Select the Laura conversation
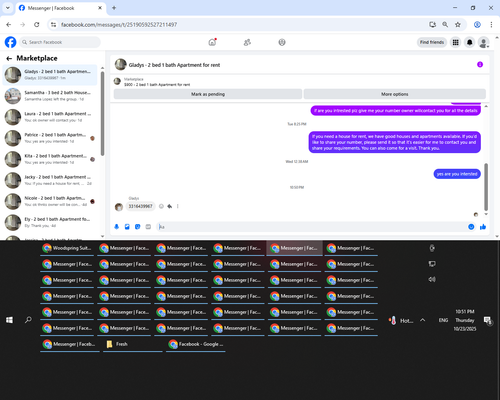The width and height of the screenshot is (500, 400). 50,117
